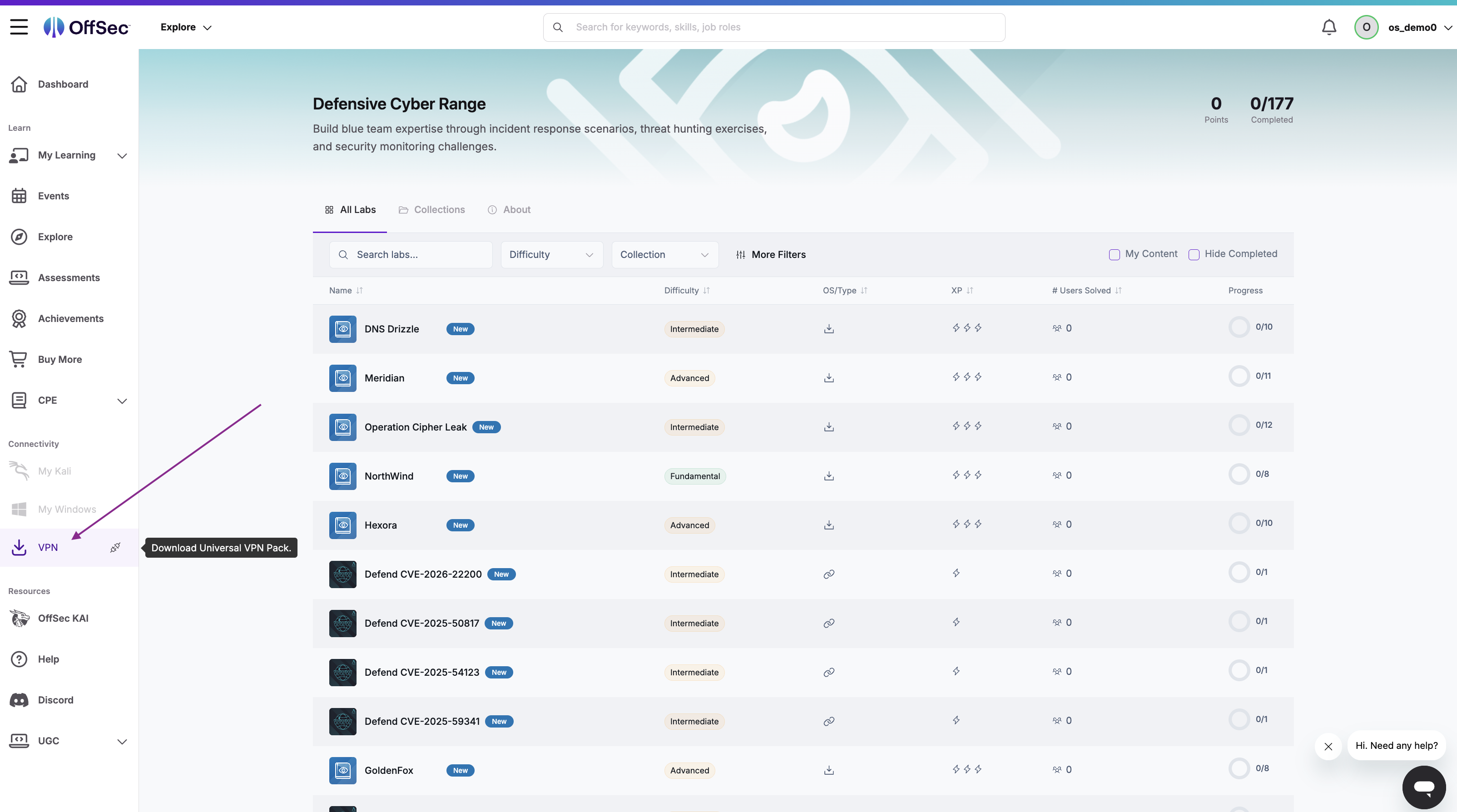Screen dimensions: 1457x812
Task: Open the Collection filter dropdown
Action: point(664,254)
